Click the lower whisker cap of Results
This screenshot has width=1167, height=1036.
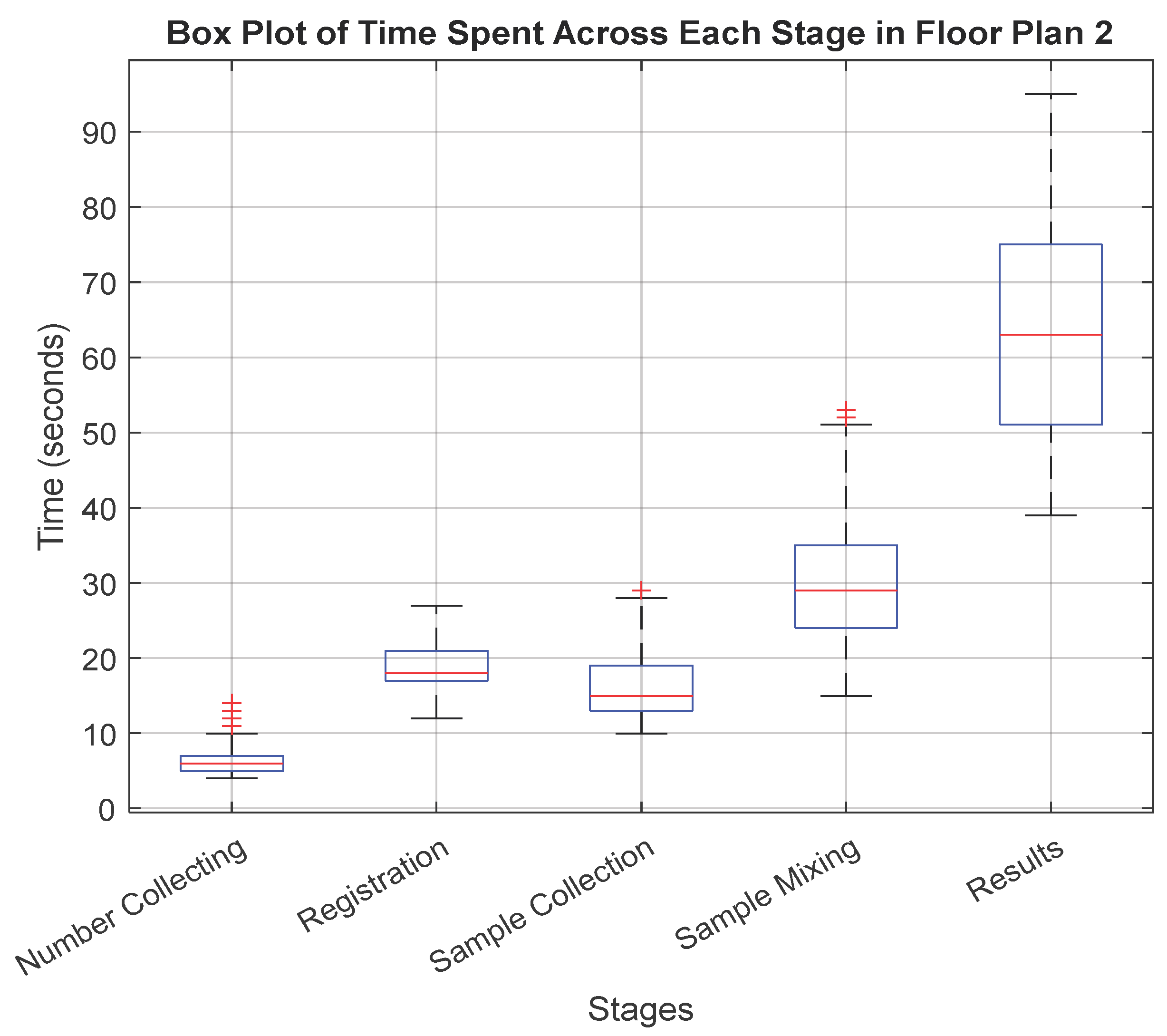[1050, 515]
